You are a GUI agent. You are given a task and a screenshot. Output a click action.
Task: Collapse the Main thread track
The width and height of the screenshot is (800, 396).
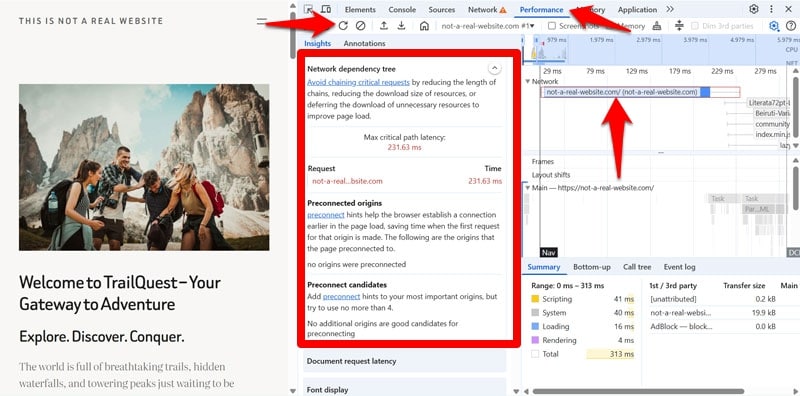[x=528, y=188]
